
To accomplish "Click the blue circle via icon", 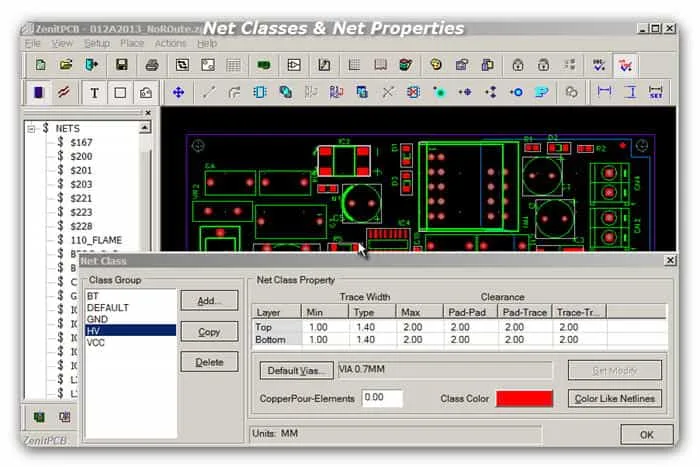I will point(517,92).
